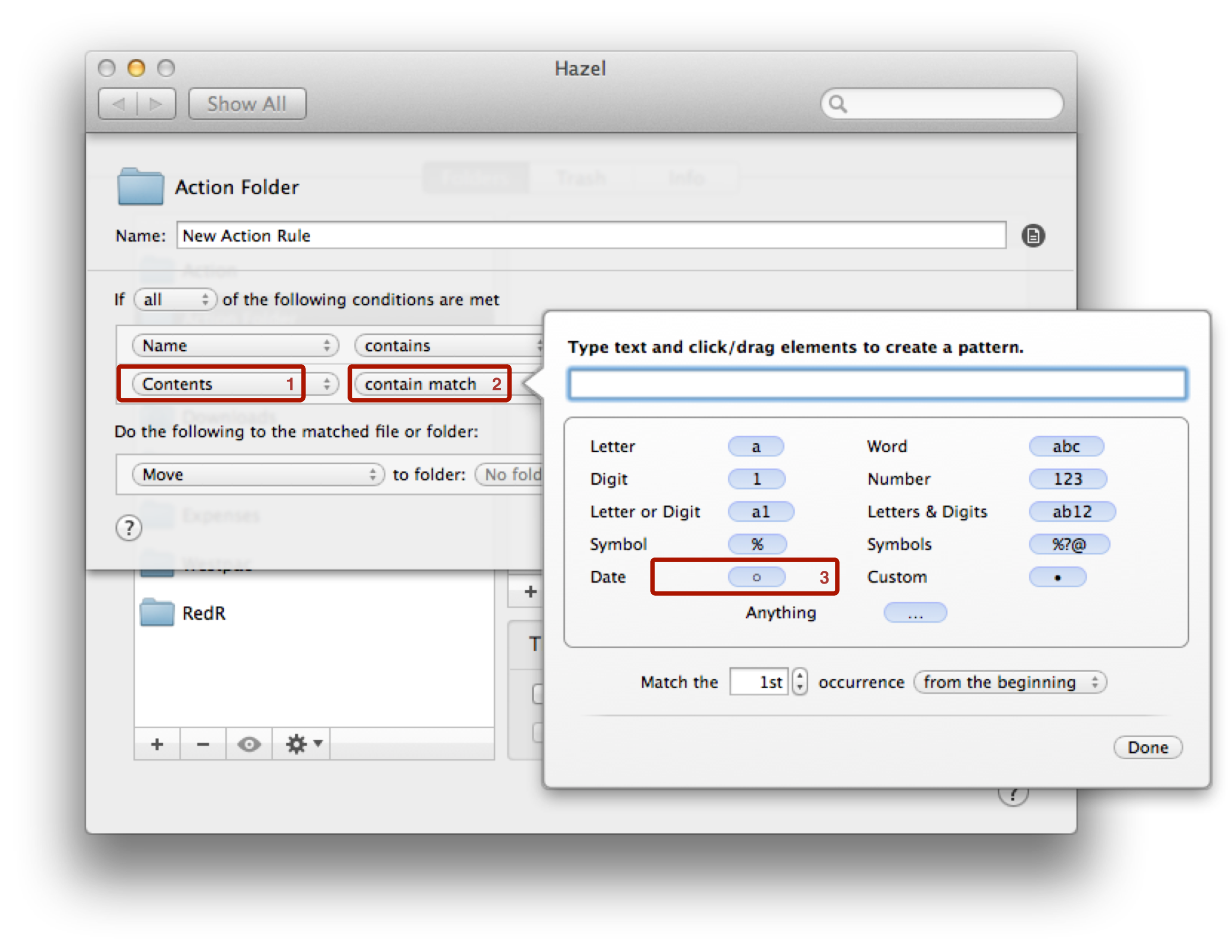Open the 'all' conditions dropdown

[x=175, y=300]
